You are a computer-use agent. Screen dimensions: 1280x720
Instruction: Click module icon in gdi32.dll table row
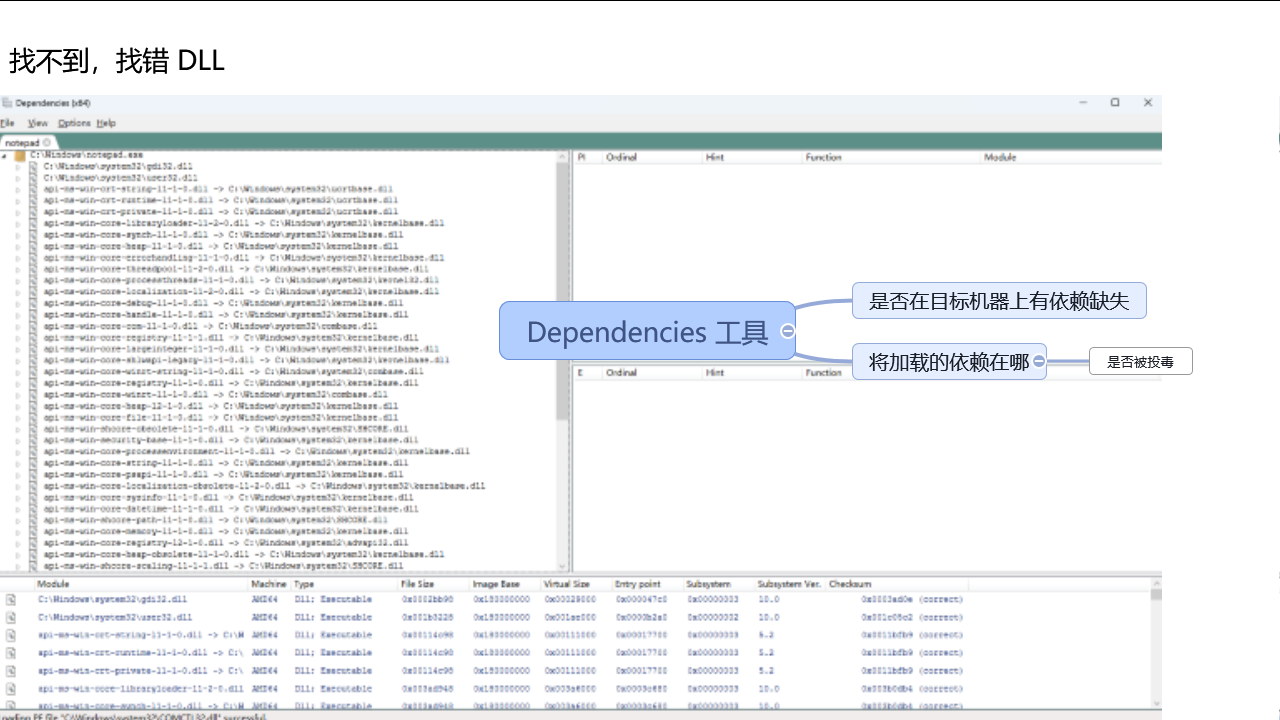[11, 600]
